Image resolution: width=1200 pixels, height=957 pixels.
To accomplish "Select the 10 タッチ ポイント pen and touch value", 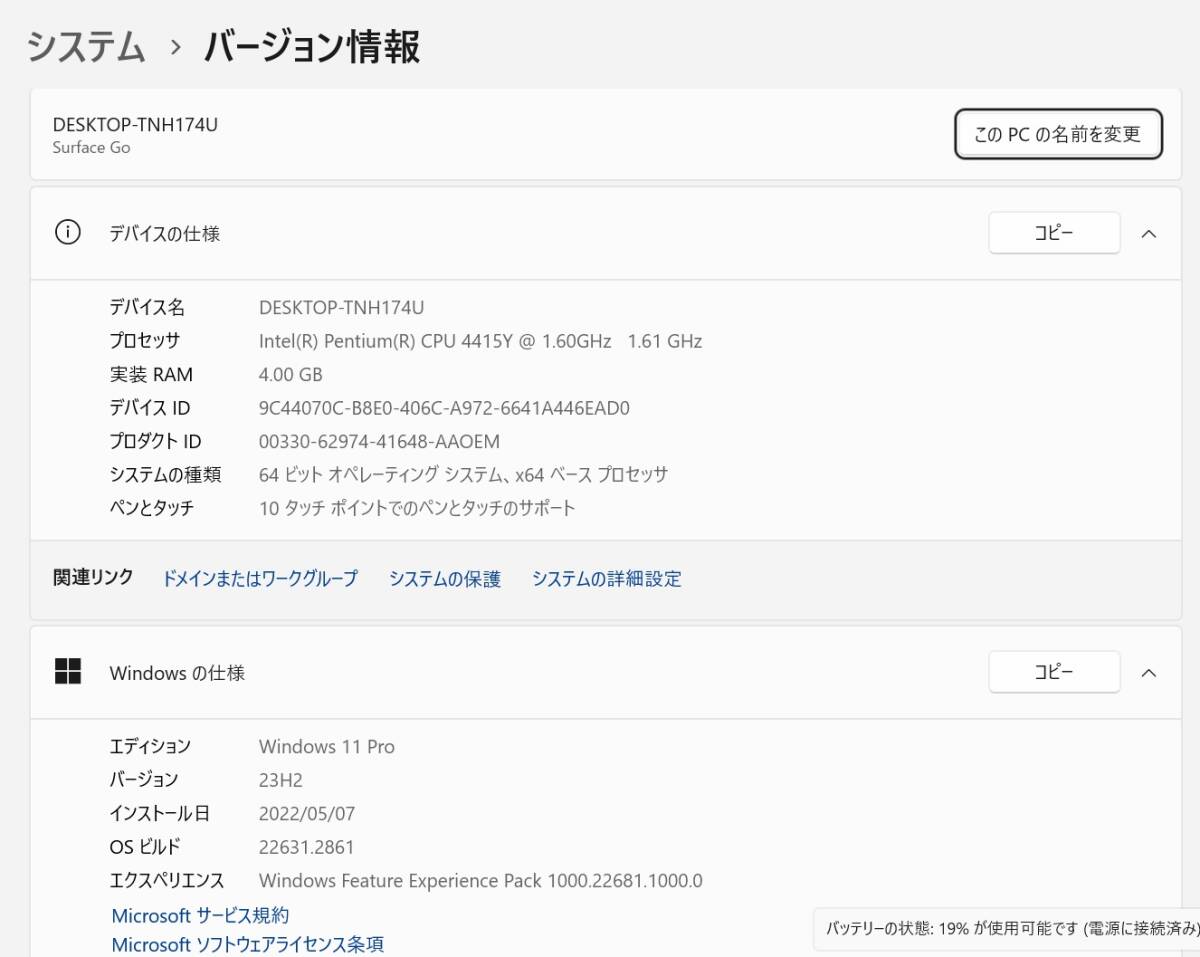I will [417, 508].
